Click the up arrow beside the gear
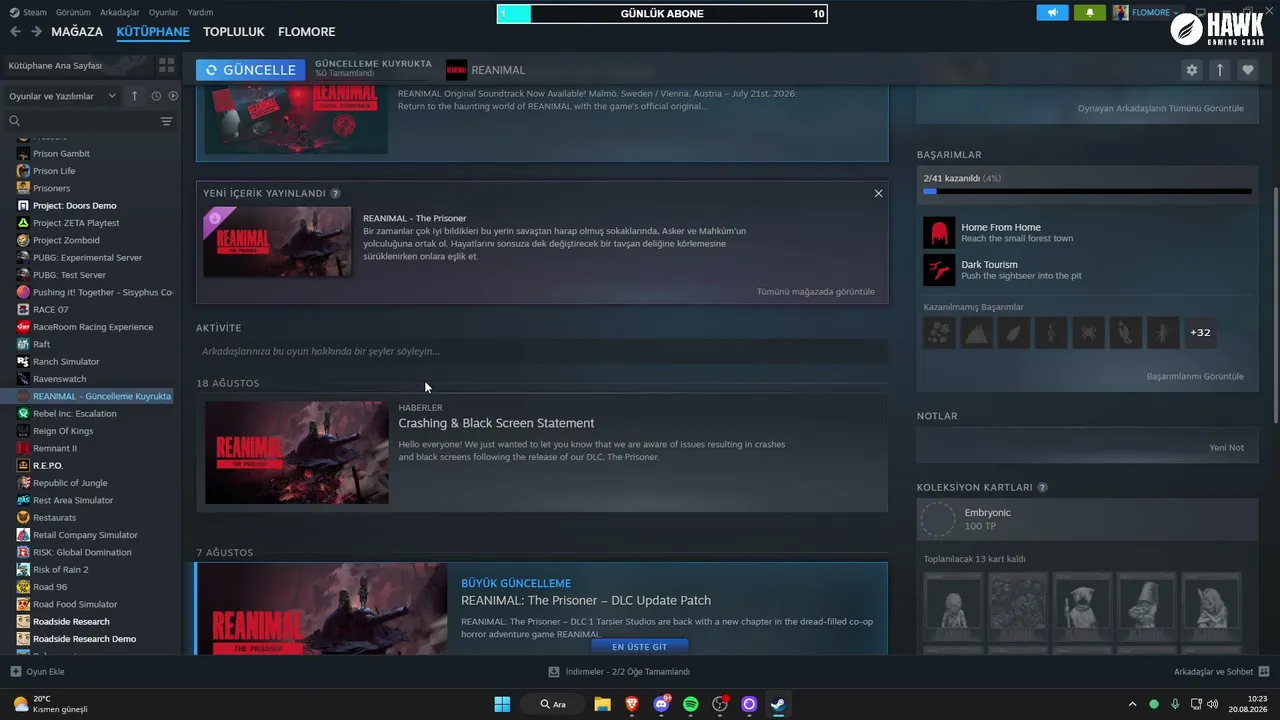1280x720 pixels. [x=1219, y=70]
